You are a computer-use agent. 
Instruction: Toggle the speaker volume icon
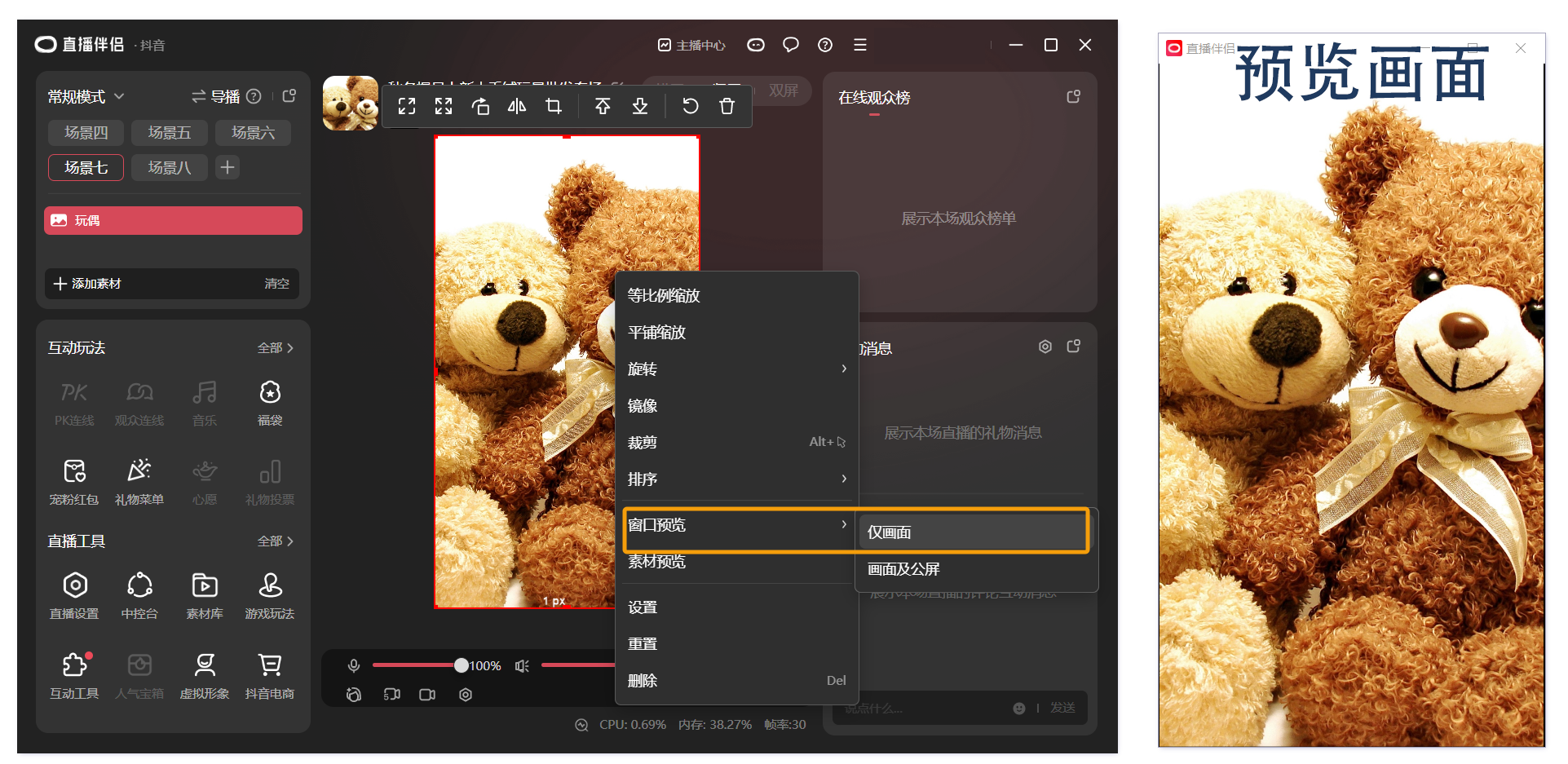[x=522, y=666]
